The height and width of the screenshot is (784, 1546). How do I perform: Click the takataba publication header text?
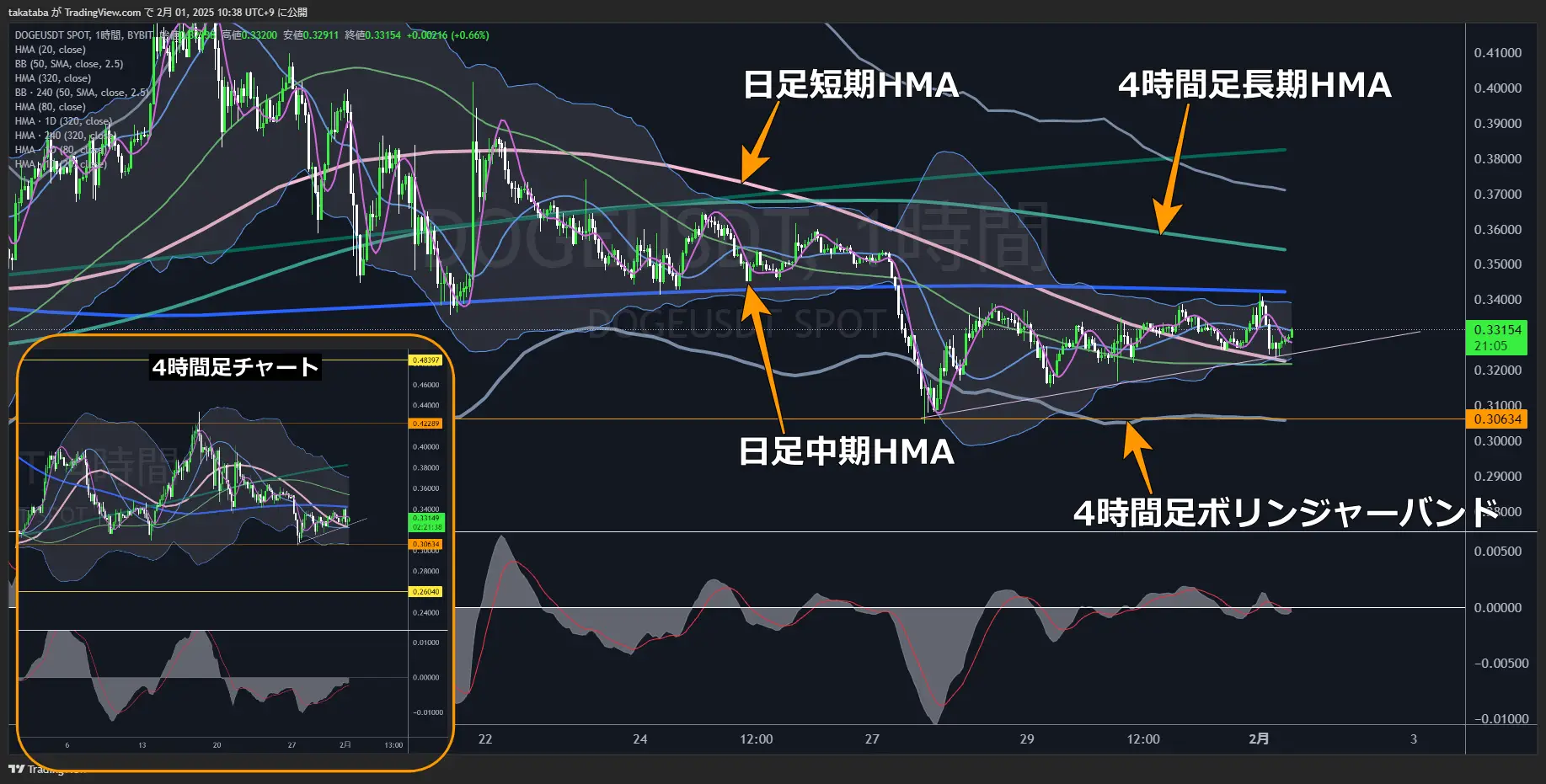click(x=158, y=12)
